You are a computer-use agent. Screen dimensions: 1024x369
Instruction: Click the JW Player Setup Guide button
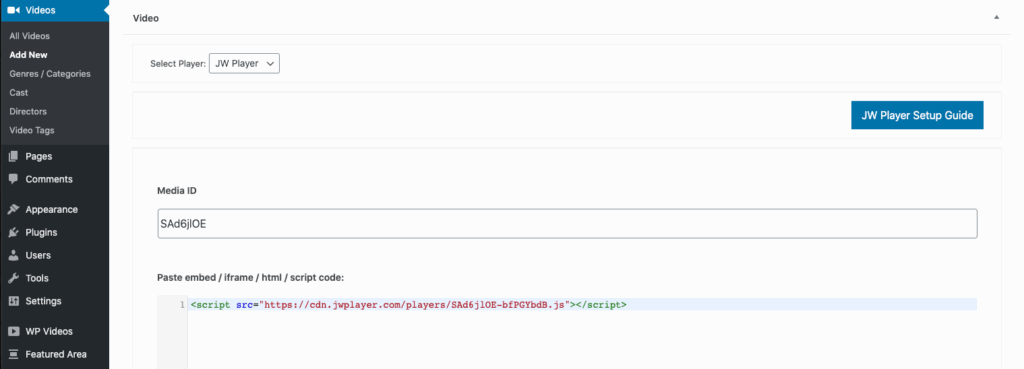(917, 115)
